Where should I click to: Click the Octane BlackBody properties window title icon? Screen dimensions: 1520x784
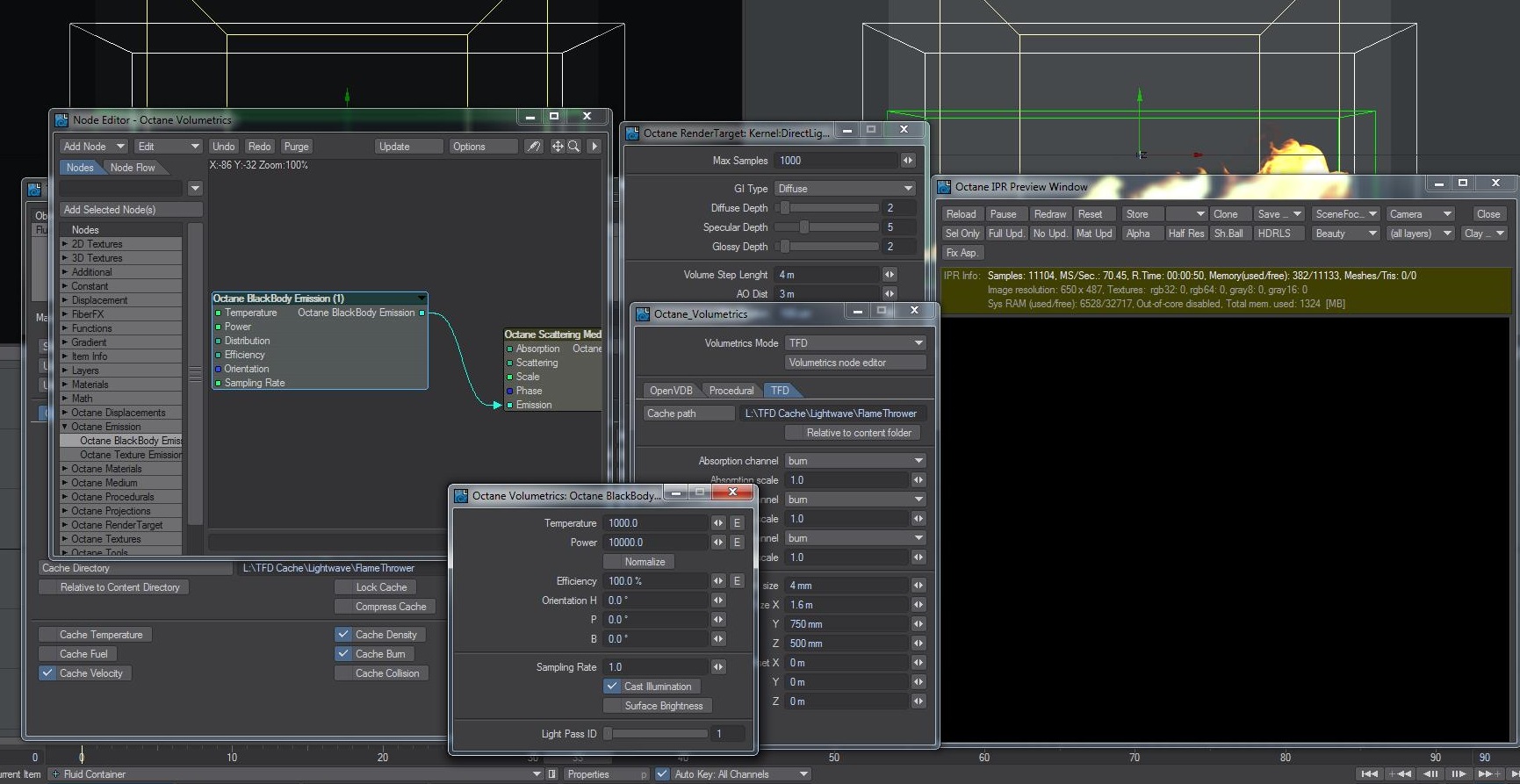461,496
